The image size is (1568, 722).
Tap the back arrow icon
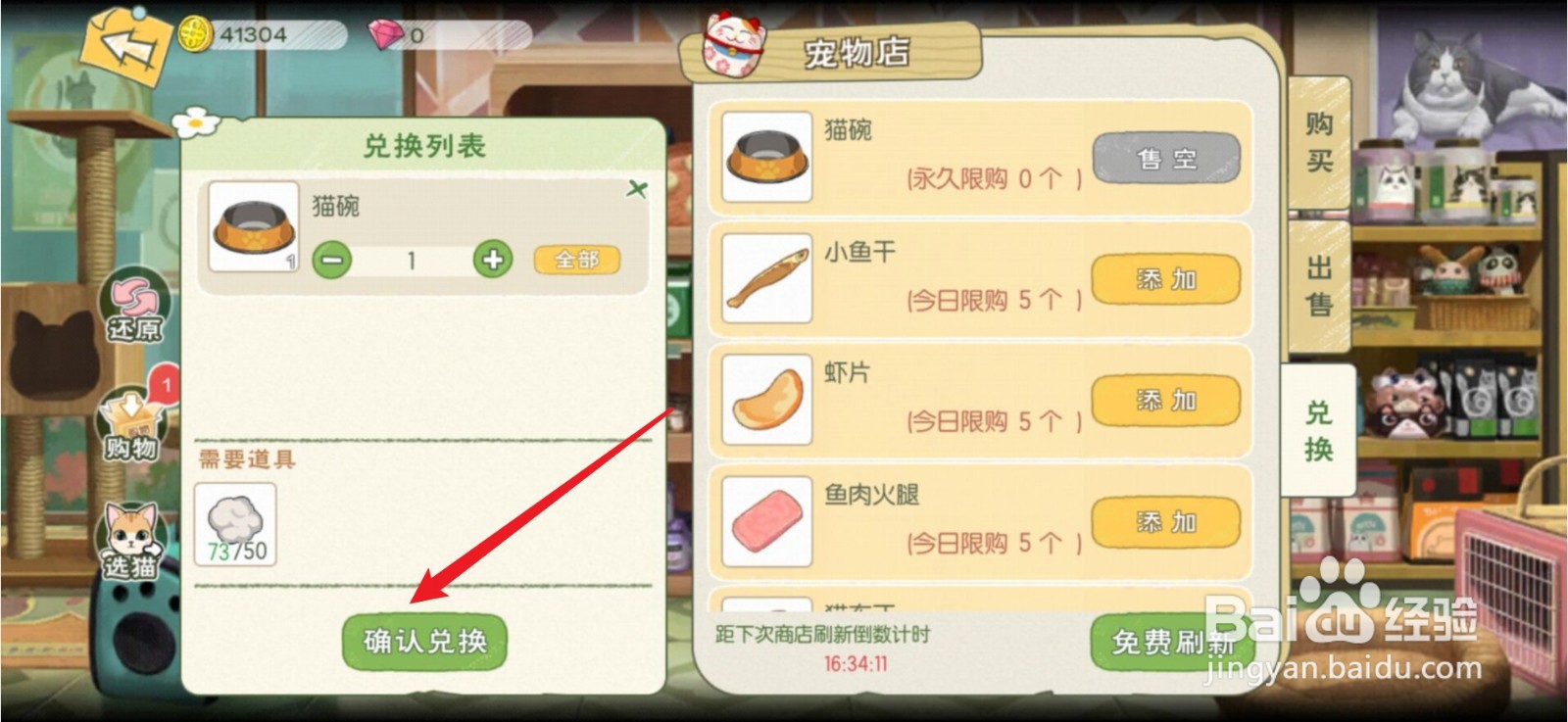pyautogui.click(x=124, y=47)
